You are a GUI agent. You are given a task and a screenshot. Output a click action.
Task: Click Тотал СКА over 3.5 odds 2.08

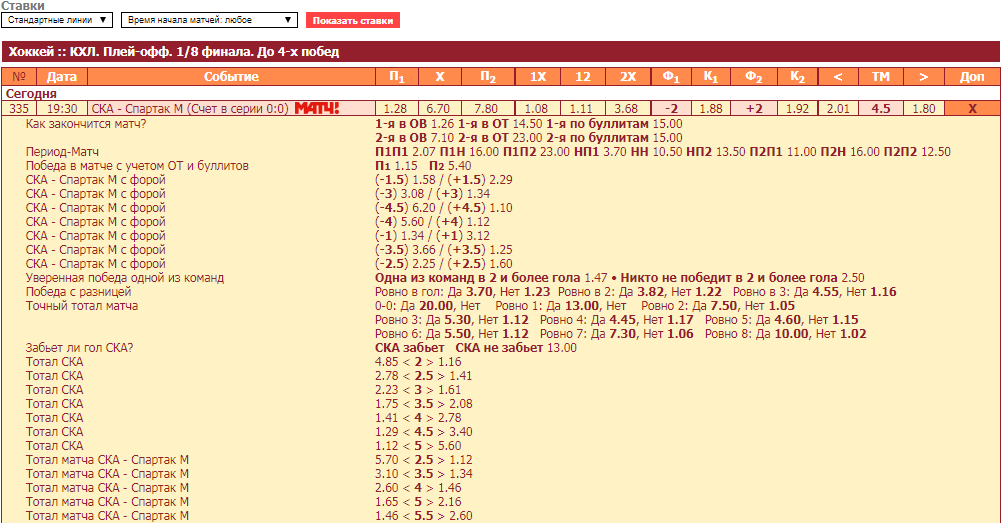click(x=461, y=404)
